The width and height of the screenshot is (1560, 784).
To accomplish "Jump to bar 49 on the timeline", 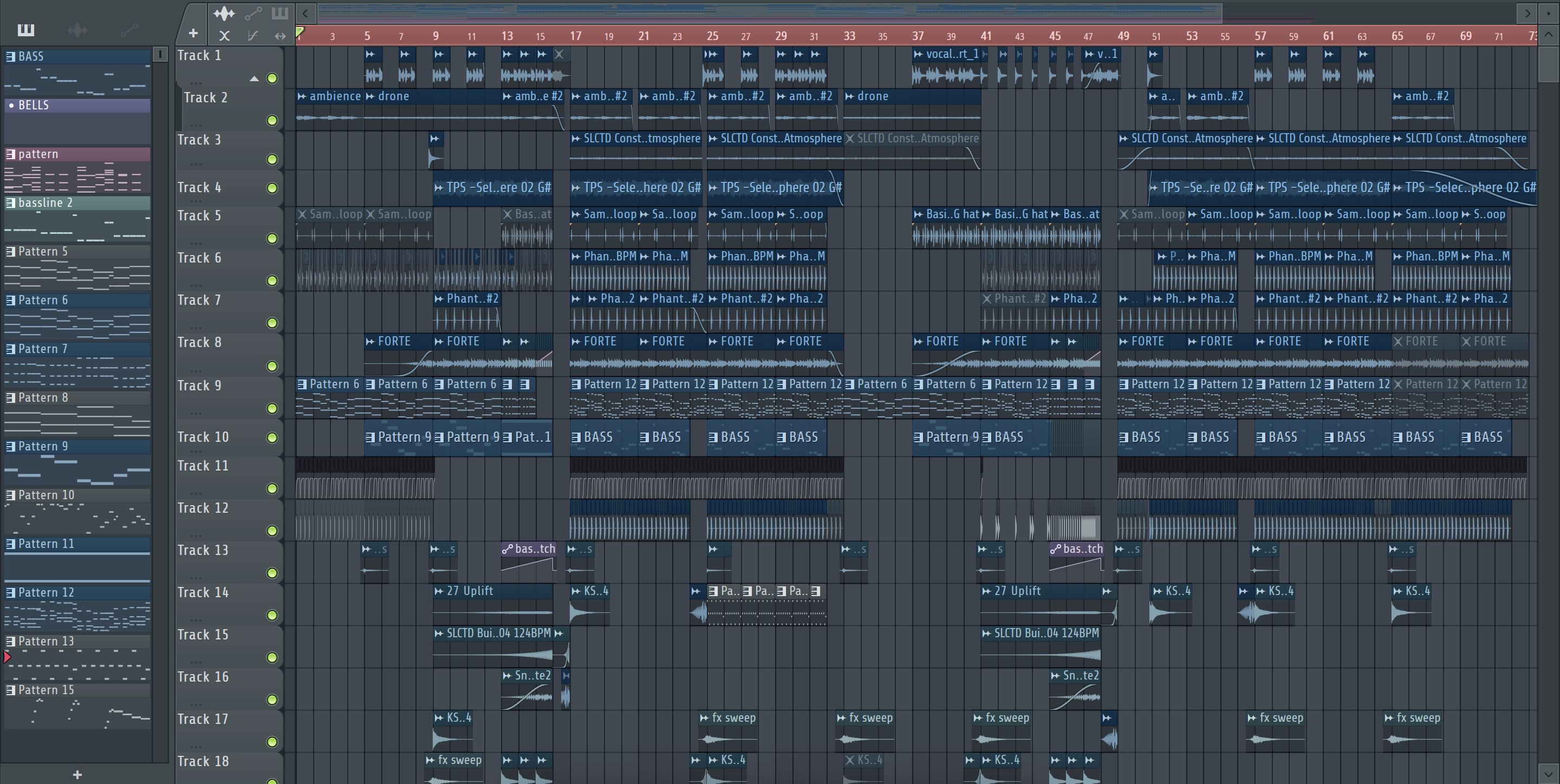I will (x=1123, y=36).
